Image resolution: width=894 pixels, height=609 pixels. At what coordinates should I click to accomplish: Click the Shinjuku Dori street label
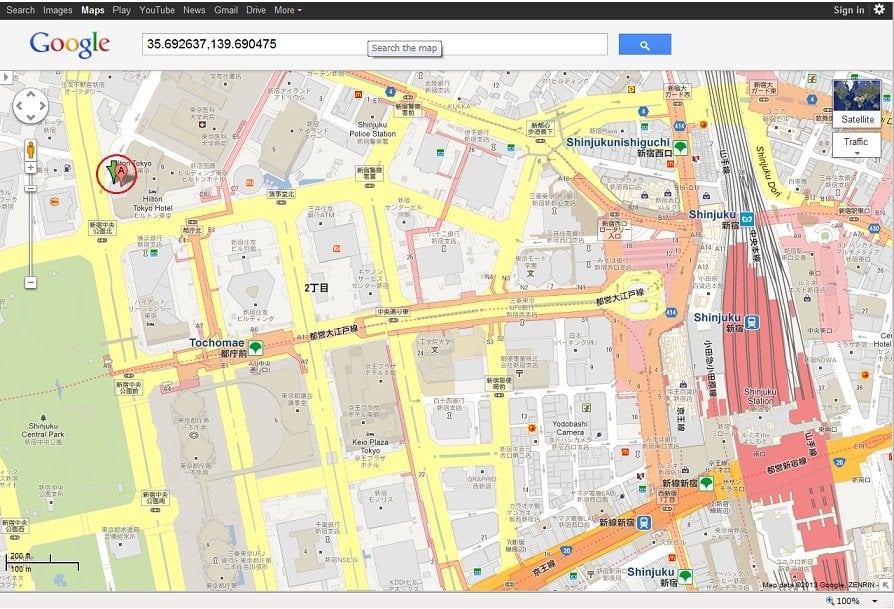pyautogui.click(x=767, y=171)
